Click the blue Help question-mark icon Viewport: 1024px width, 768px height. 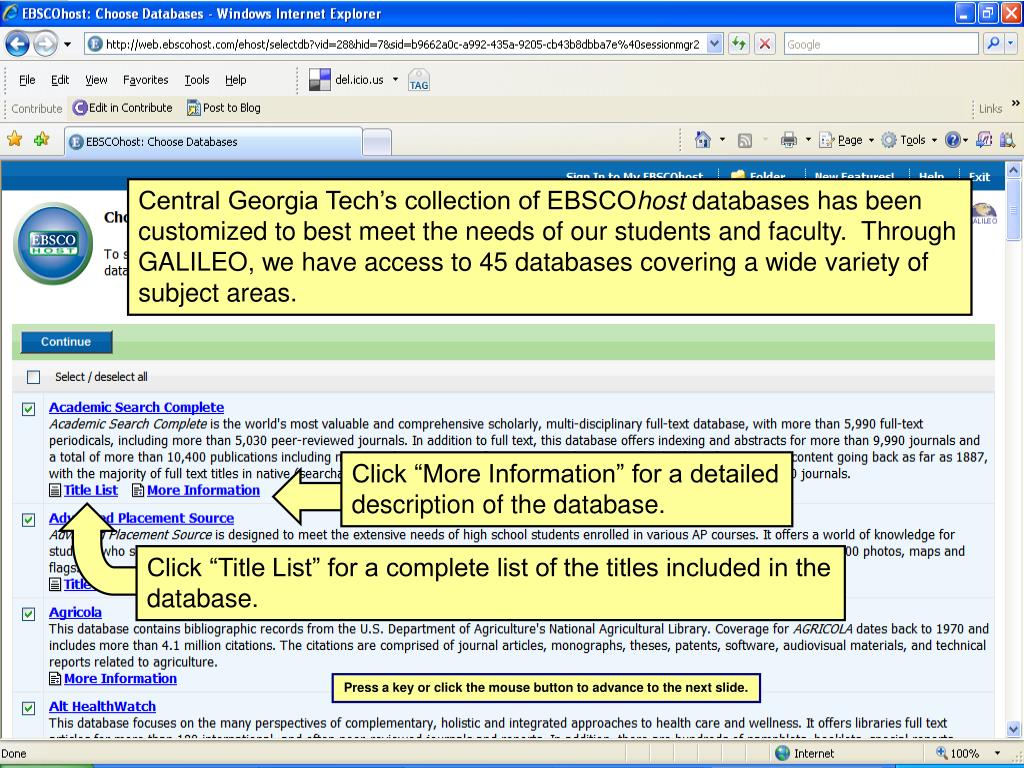[953, 140]
